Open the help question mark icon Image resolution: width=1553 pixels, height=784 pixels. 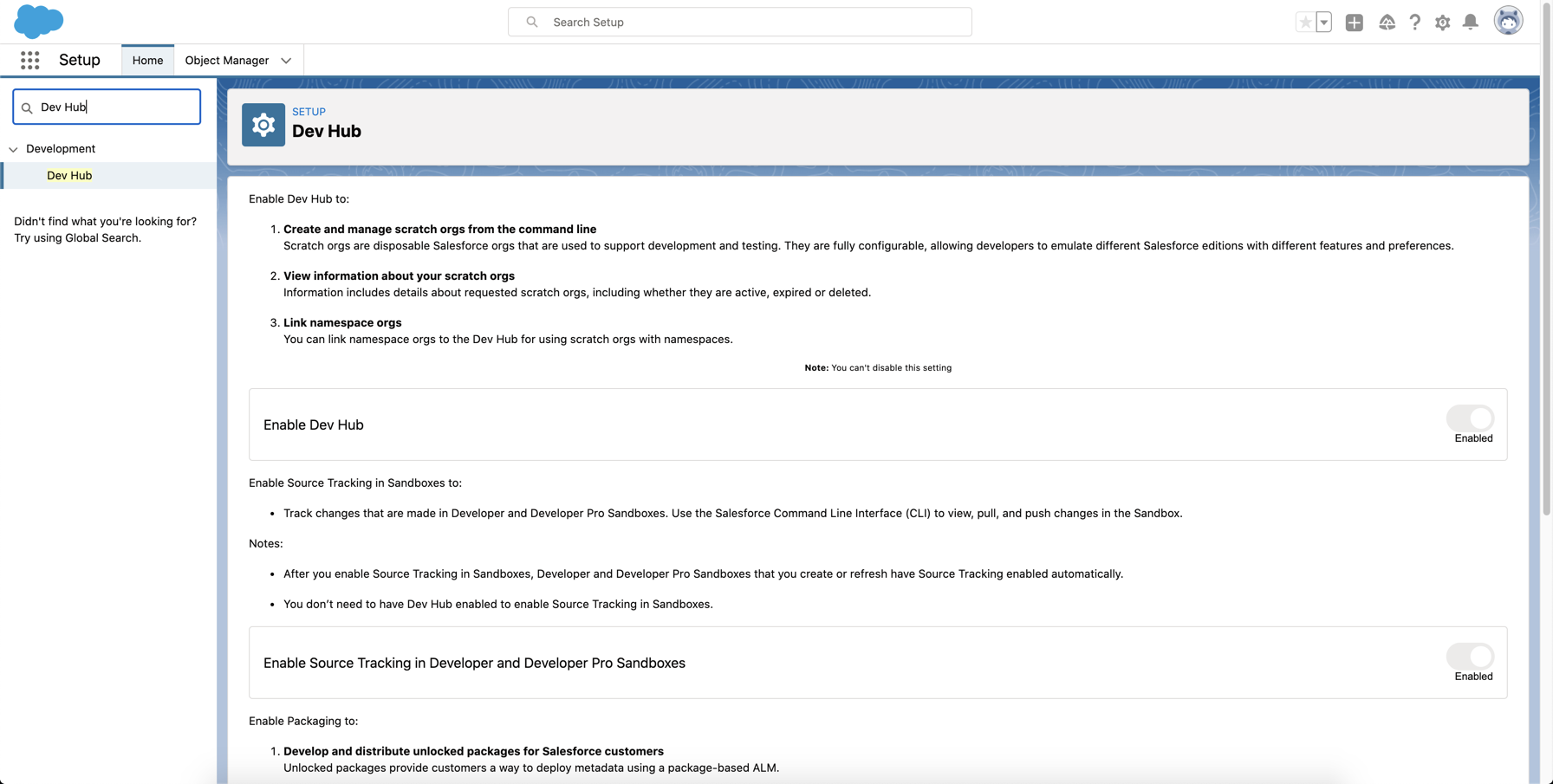click(x=1414, y=23)
